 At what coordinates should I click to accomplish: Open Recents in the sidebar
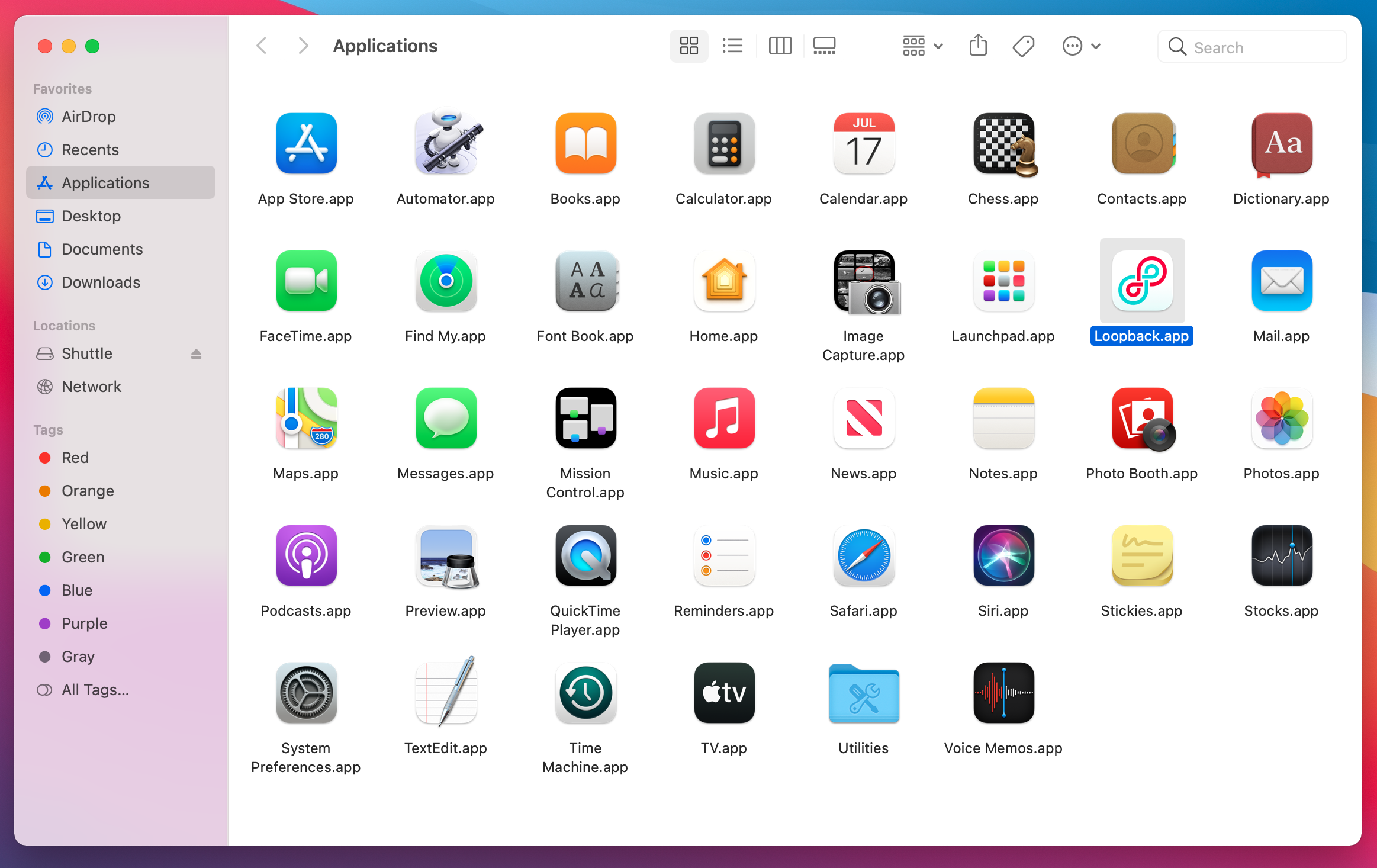coord(121,150)
